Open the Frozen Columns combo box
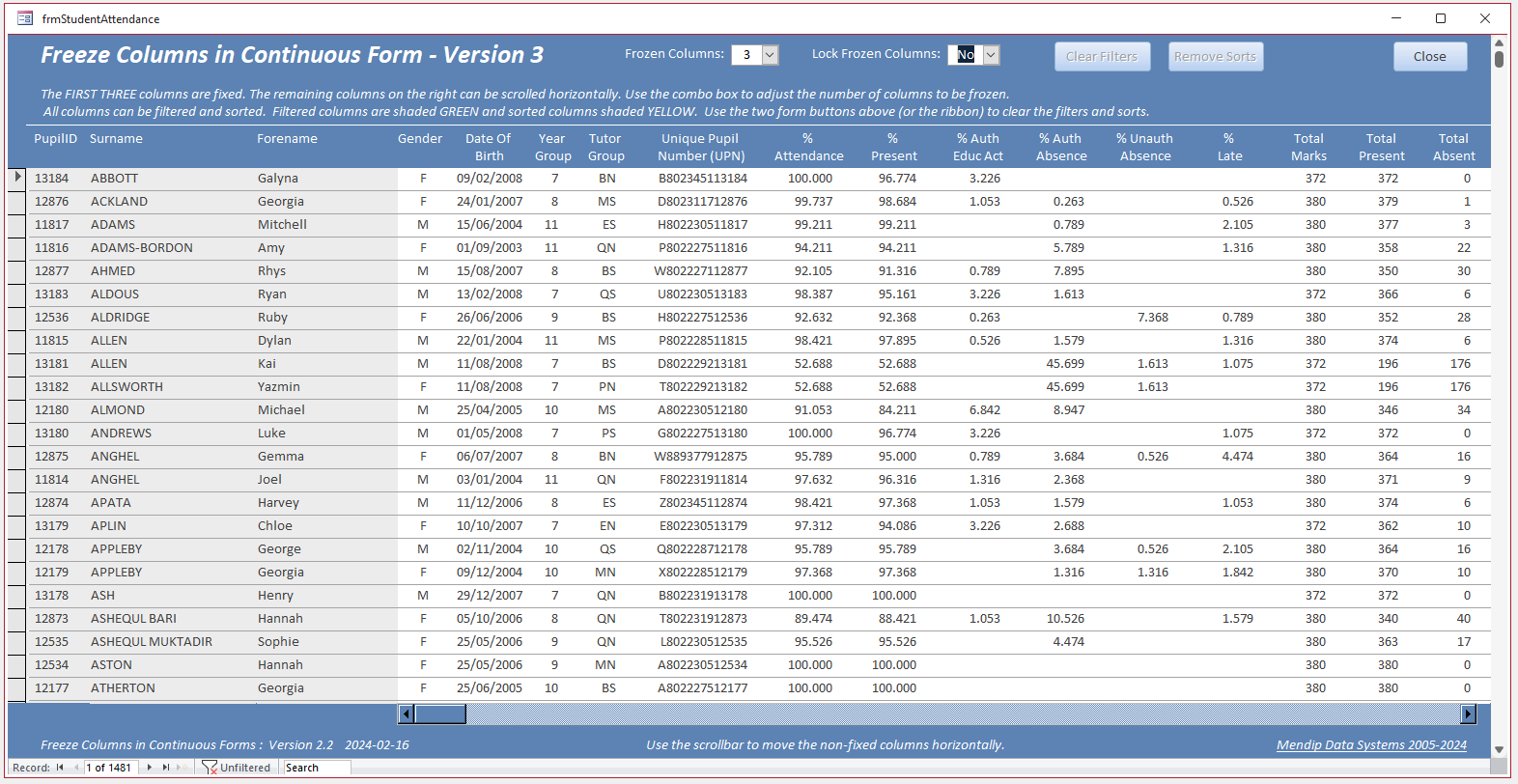Image resolution: width=1518 pixels, height=784 pixels. (x=771, y=55)
